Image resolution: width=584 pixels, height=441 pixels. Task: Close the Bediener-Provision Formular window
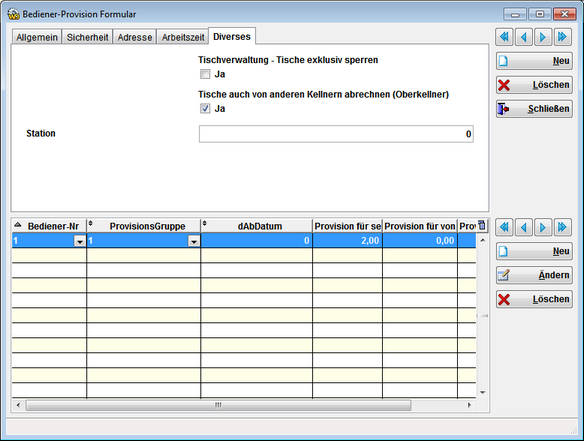565,14
